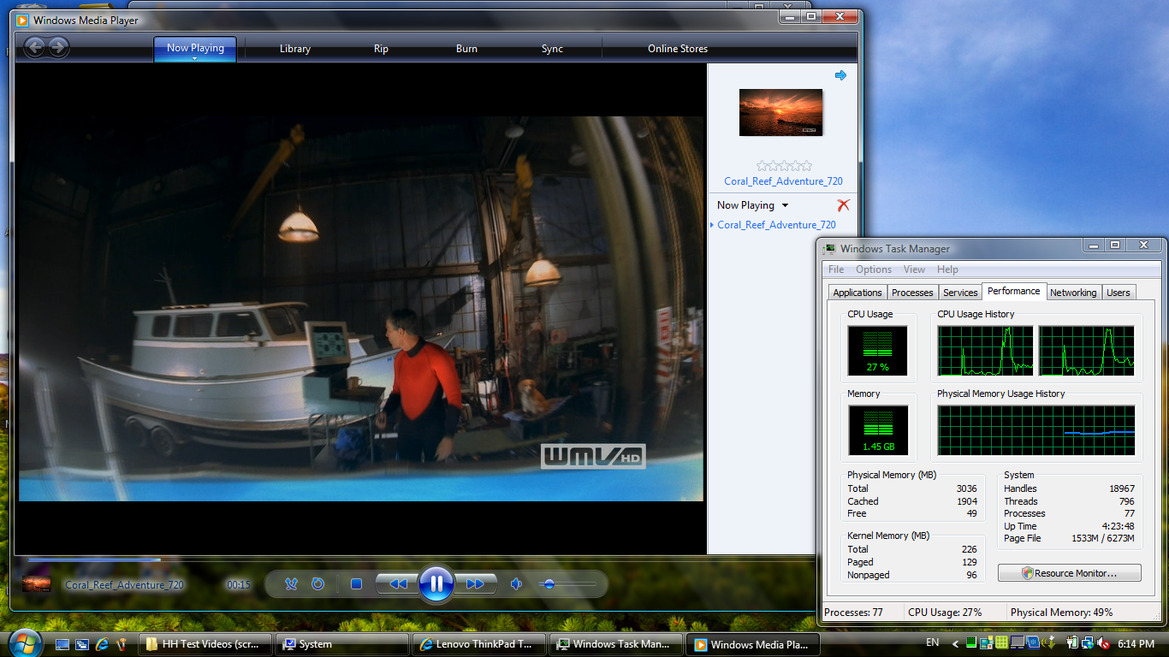Click the Forward arrow in Media Player
The image size is (1169, 657).
[x=58, y=48]
